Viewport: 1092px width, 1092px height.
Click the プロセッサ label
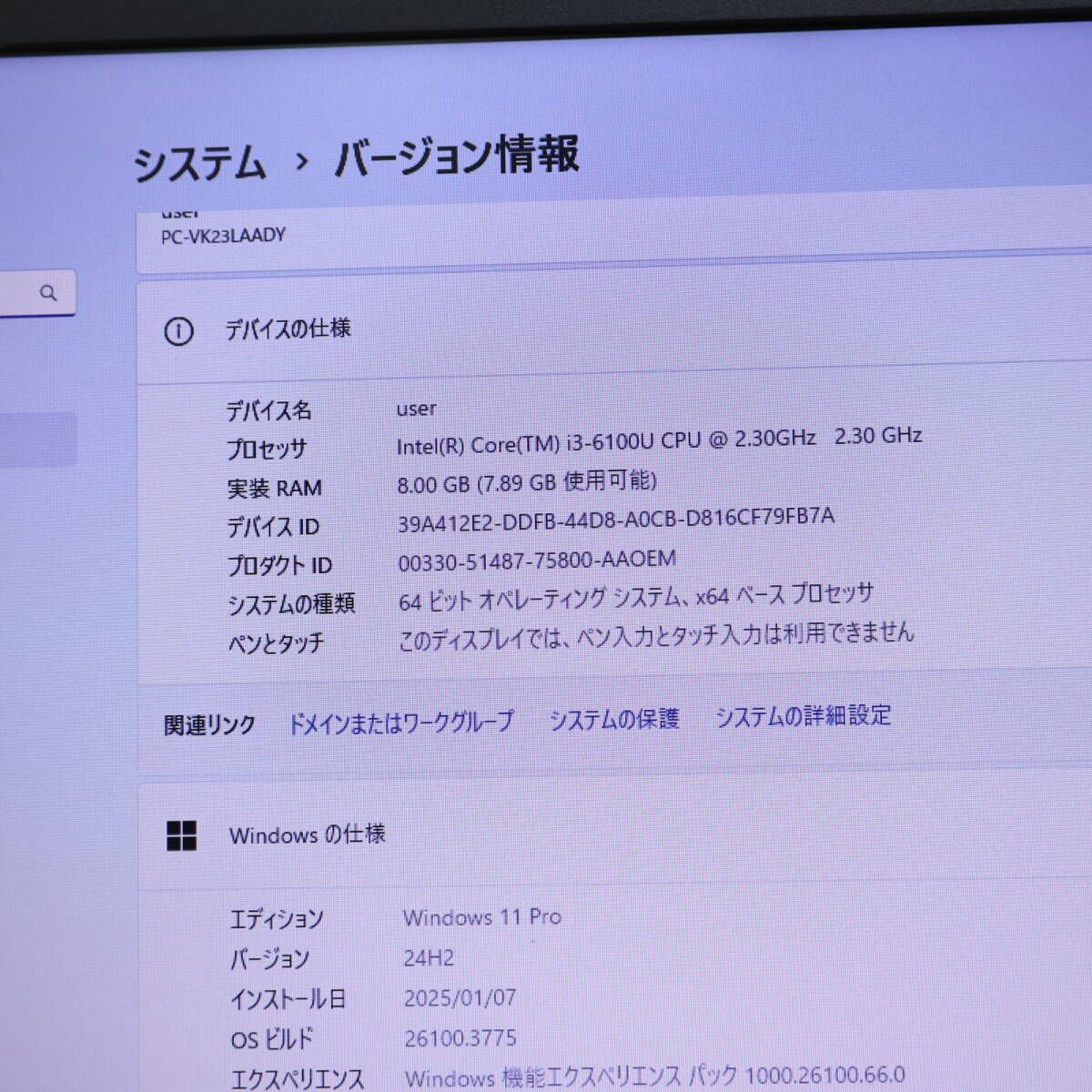[267, 450]
